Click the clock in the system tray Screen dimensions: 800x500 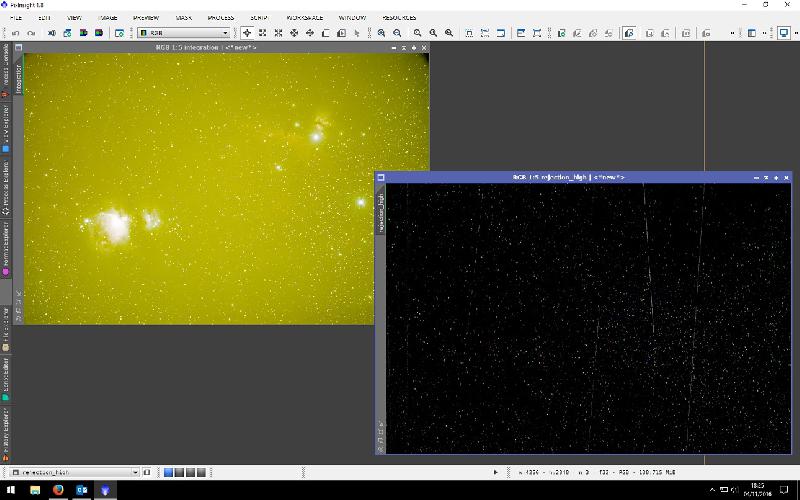click(757, 490)
